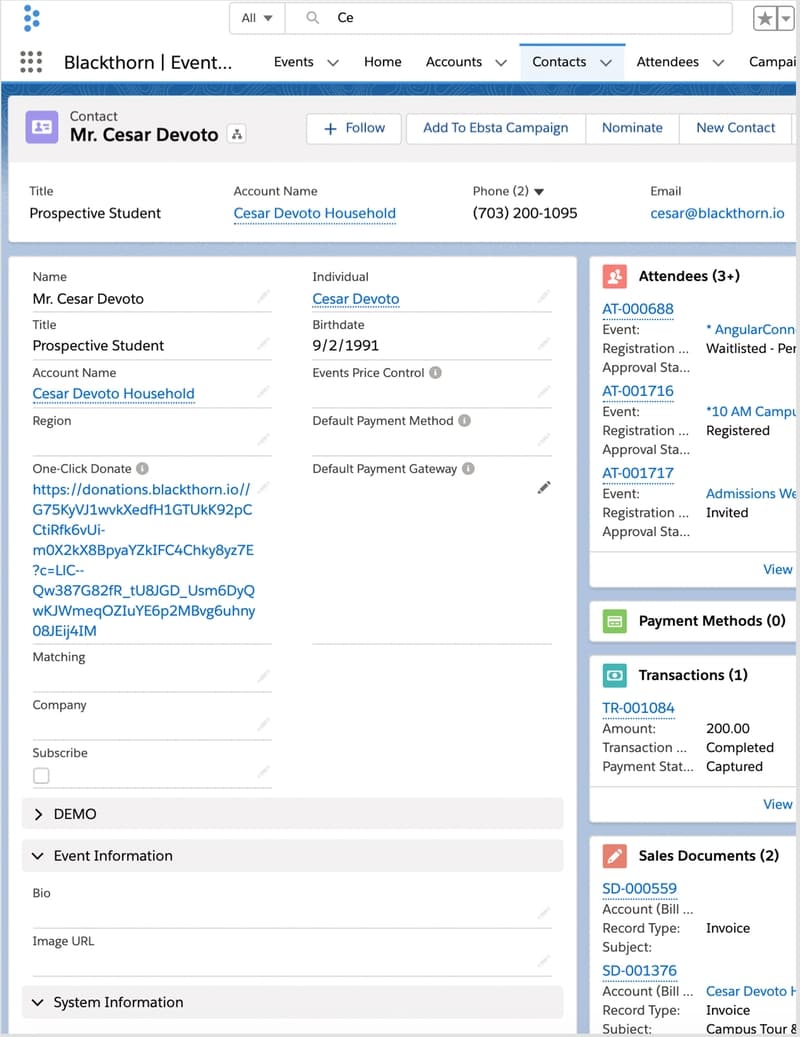Click the Blackthorn logo icon
The height and width of the screenshot is (1037, 800).
[31, 18]
